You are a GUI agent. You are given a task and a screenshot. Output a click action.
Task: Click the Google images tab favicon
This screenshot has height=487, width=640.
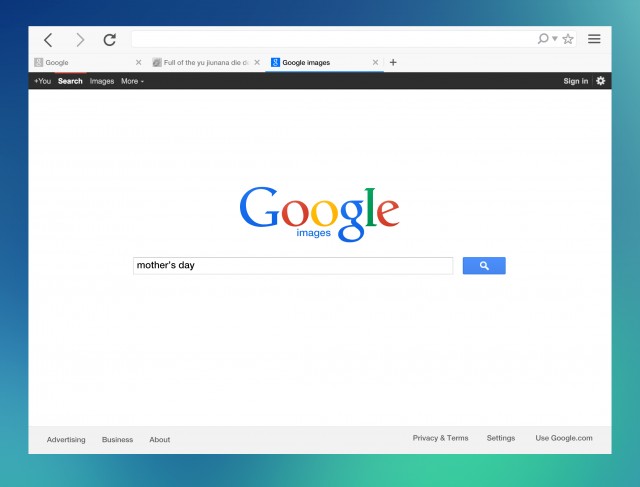276,62
